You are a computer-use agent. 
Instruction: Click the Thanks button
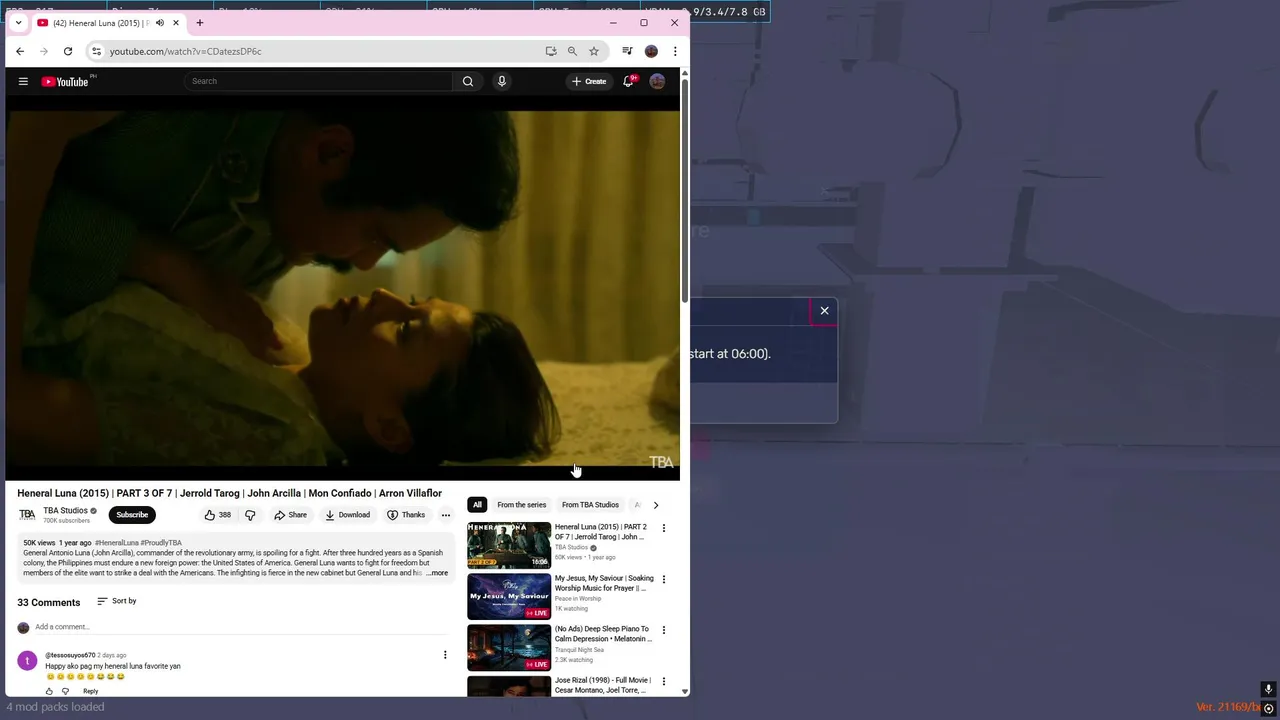406,515
